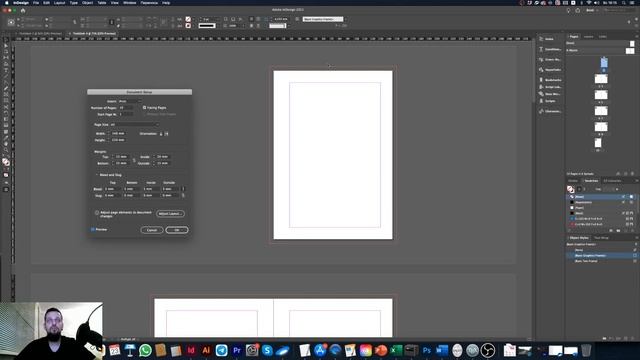Switch to the Pages panel tab
This screenshot has width=640, height=360.
(574, 37)
